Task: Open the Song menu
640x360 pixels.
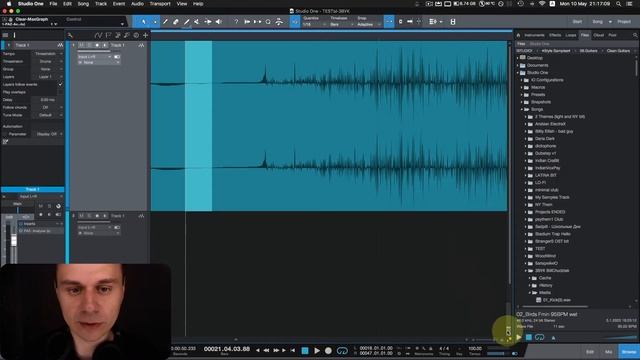Action: (x=83, y=4)
